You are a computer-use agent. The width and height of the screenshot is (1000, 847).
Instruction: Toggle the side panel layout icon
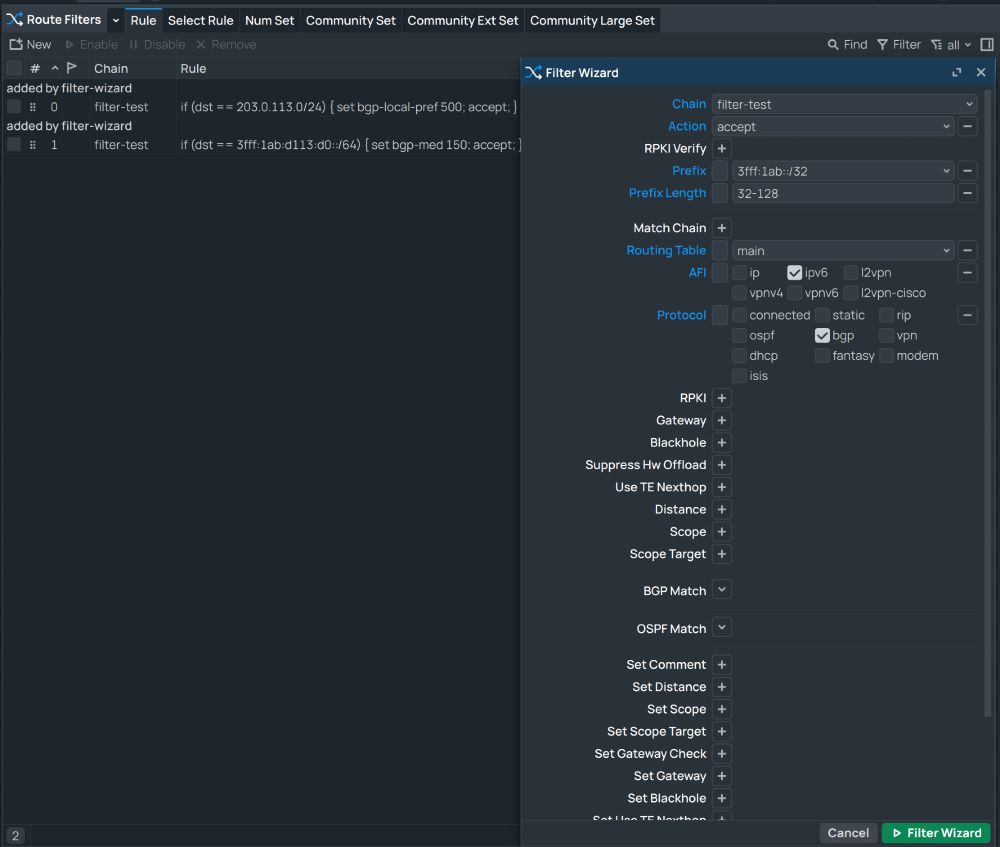point(987,45)
